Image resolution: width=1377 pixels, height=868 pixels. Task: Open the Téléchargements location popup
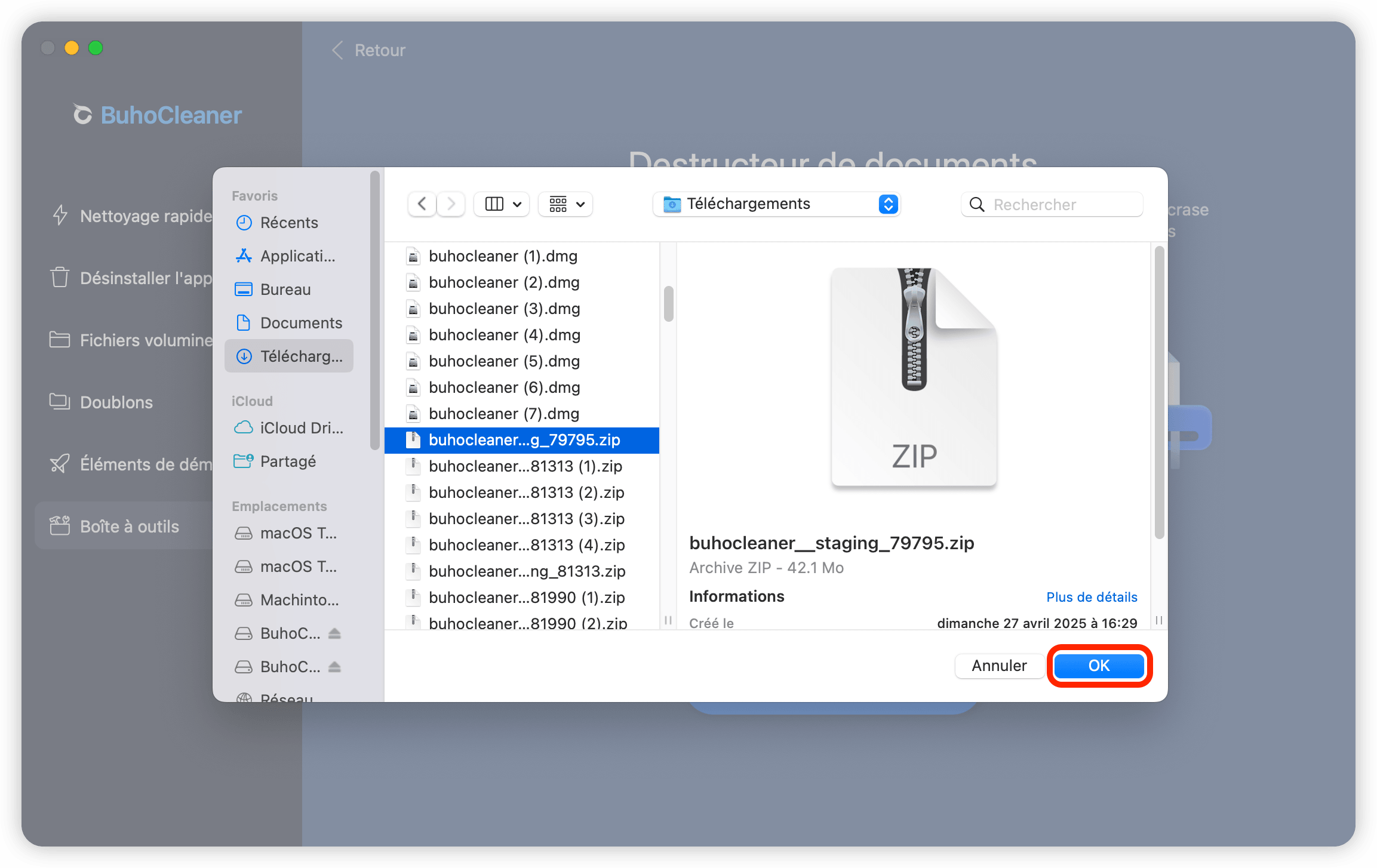pyautogui.click(x=776, y=204)
